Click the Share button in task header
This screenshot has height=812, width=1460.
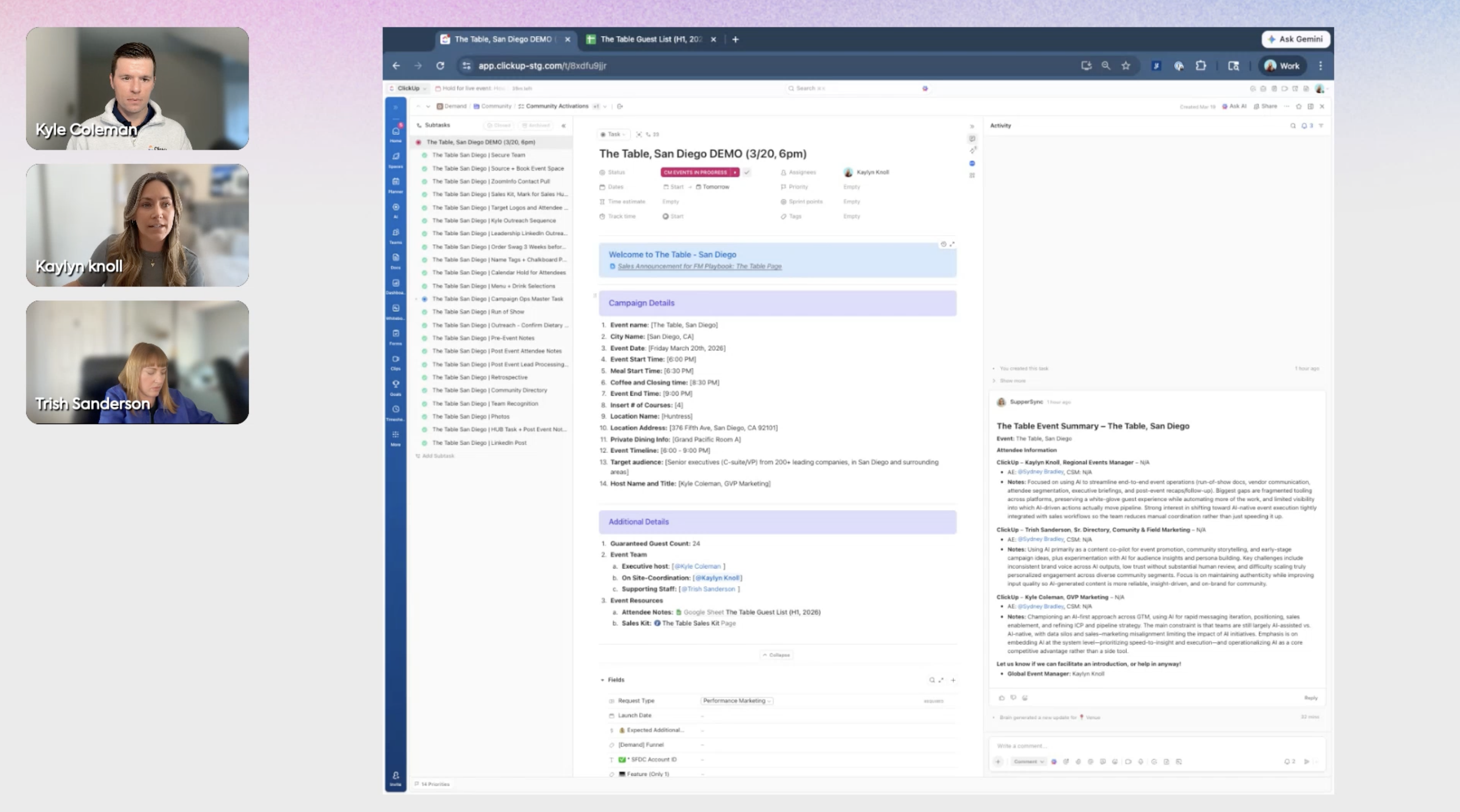pyautogui.click(x=1266, y=107)
